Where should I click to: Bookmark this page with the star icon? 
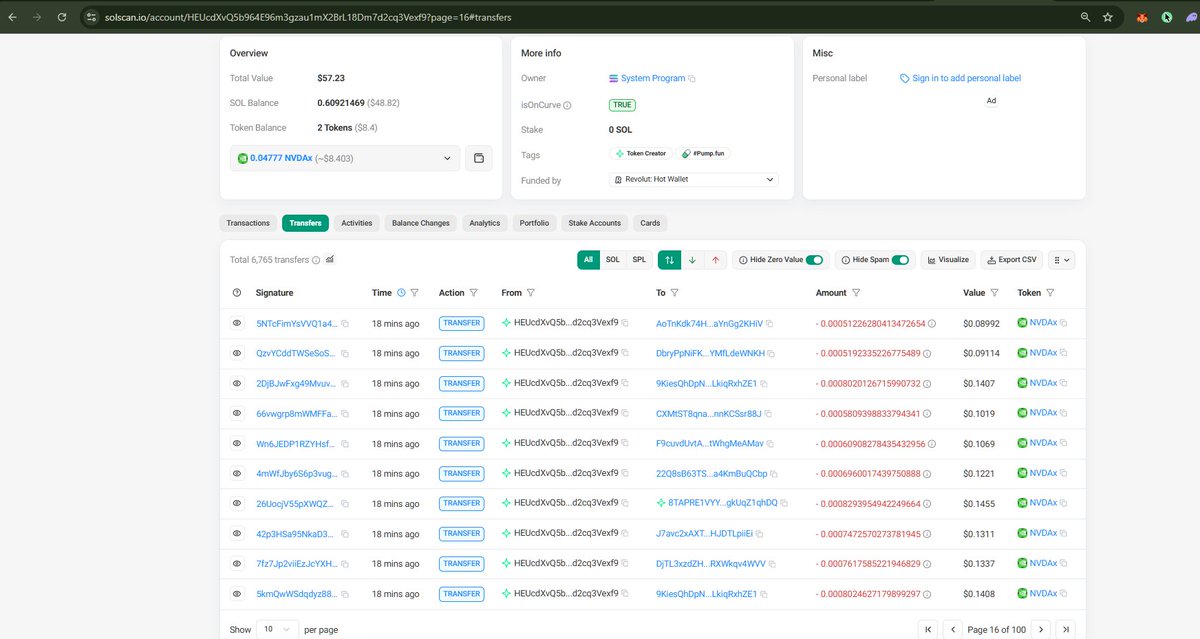click(x=1108, y=17)
